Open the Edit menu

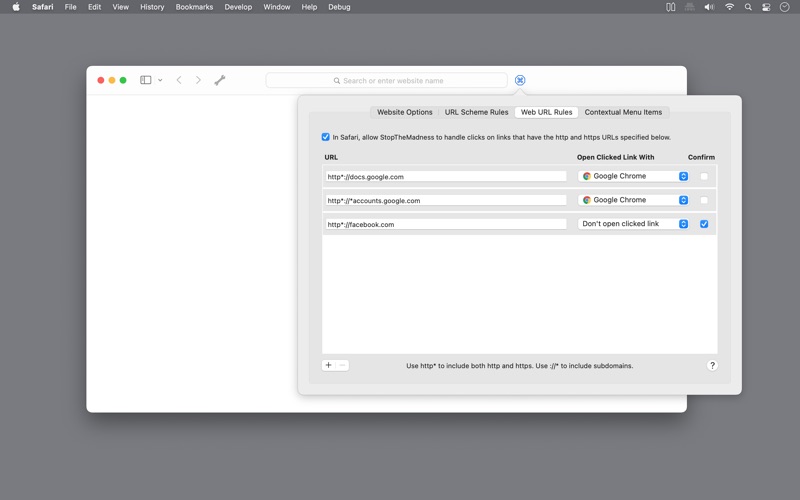click(x=94, y=7)
